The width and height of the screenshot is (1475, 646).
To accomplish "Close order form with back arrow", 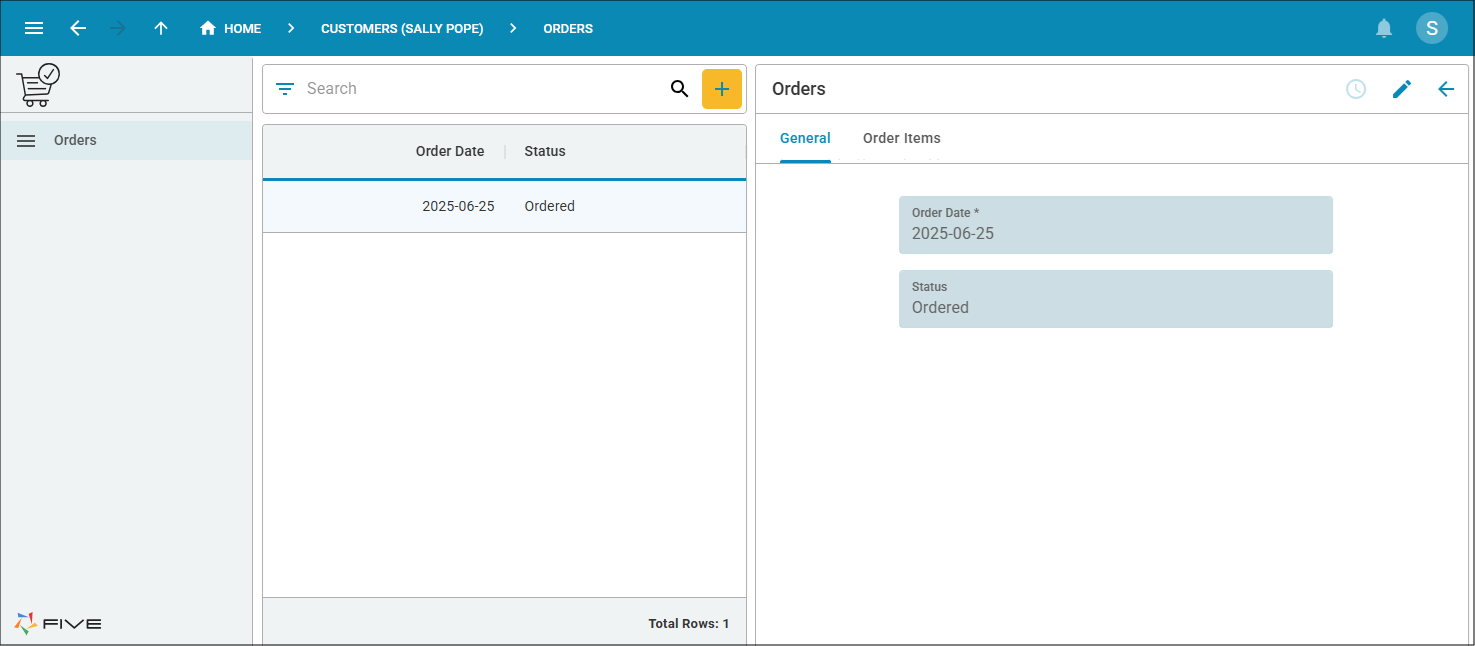I will coord(1445,89).
